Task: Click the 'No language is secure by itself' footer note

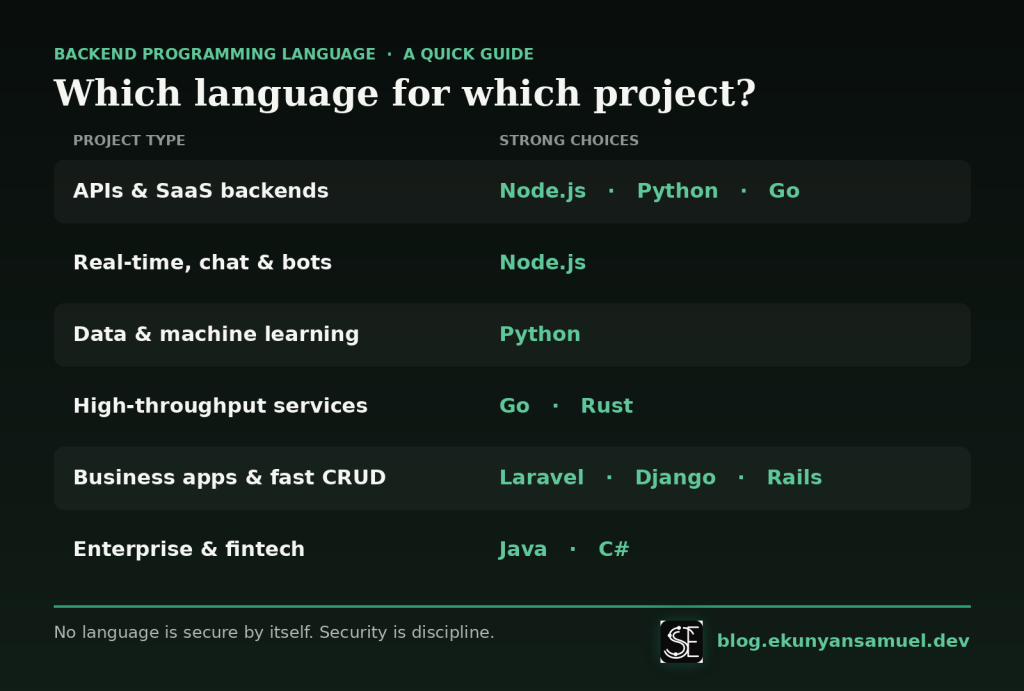Action: point(274,632)
